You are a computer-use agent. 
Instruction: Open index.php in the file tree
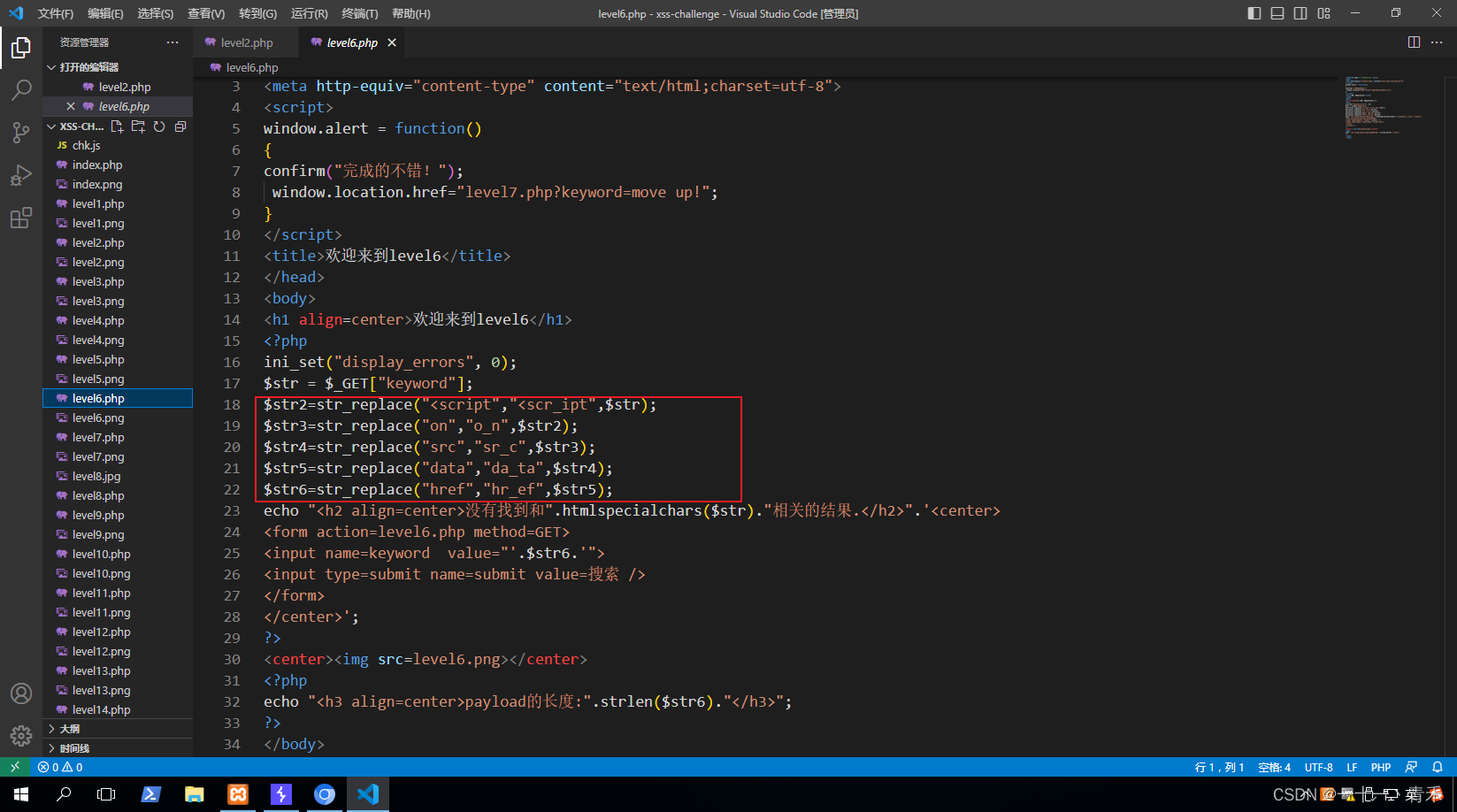[118, 165]
